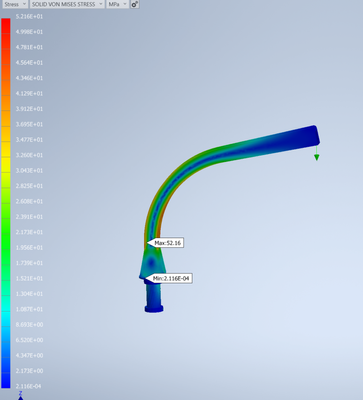The height and width of the screenshot is (400, 363).
Task: Click the 2.608E+01 legend value label
Action: 29,201
